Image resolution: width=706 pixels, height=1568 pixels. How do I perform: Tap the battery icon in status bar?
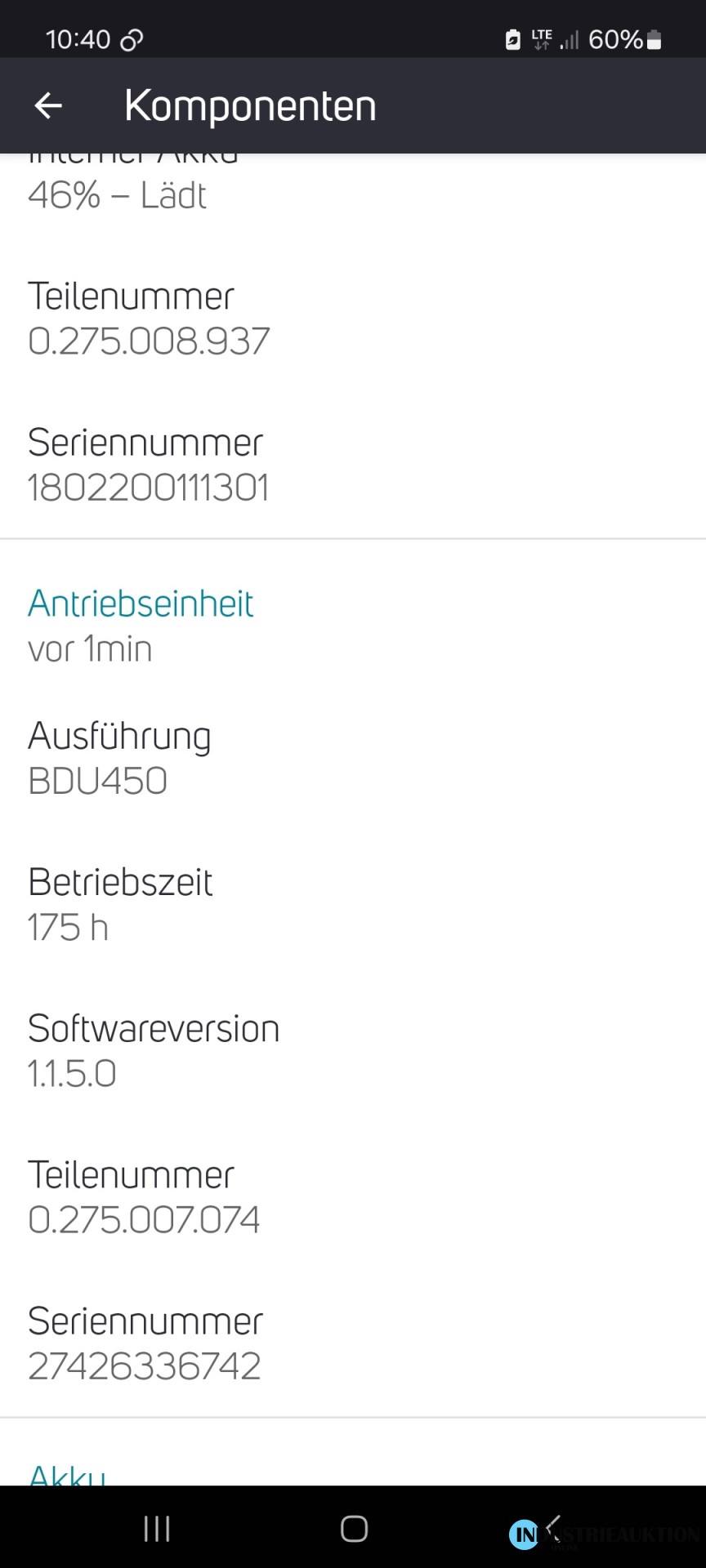pyautogui.click(x=654, y=39)
